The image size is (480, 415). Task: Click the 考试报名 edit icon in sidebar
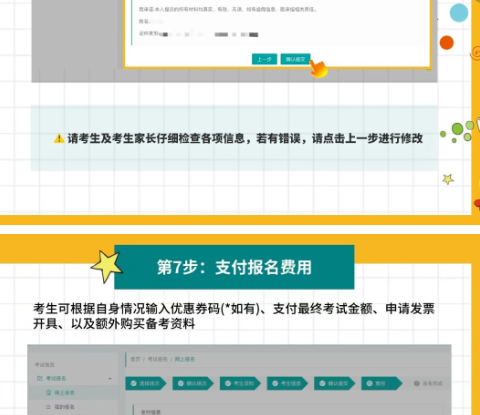tap(40, 378)
